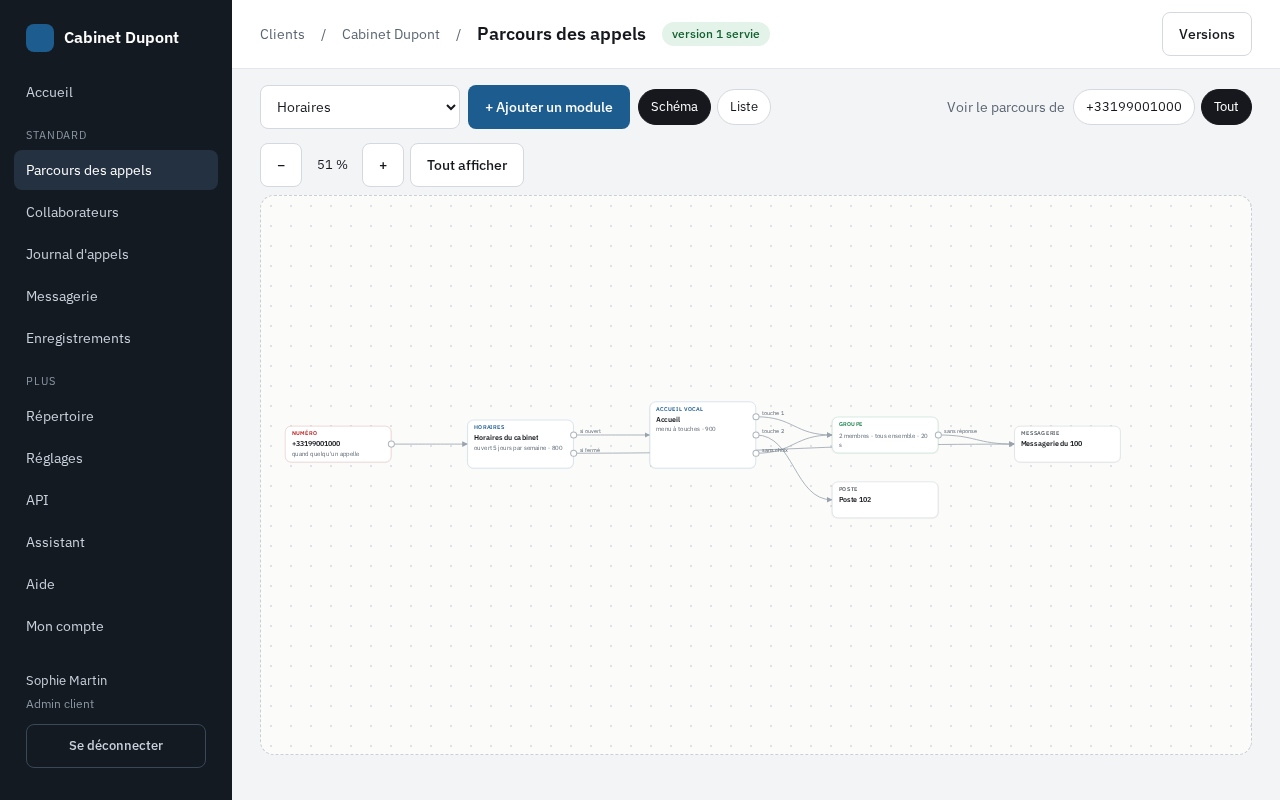Click the Versions button
The height and width of the screenshot is (800, 1280).
(1207, 34)
